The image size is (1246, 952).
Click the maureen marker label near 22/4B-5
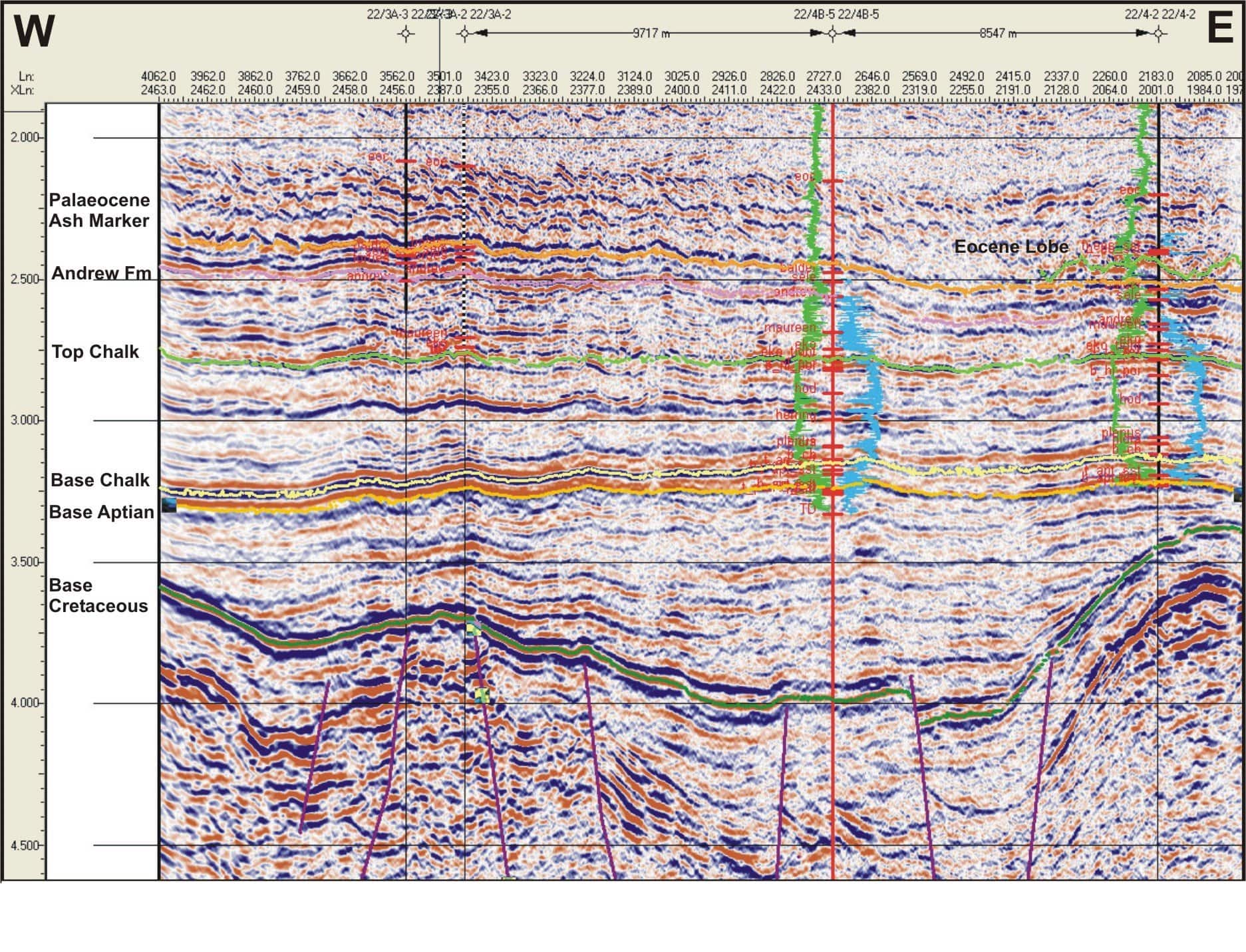tap(789, 327)
